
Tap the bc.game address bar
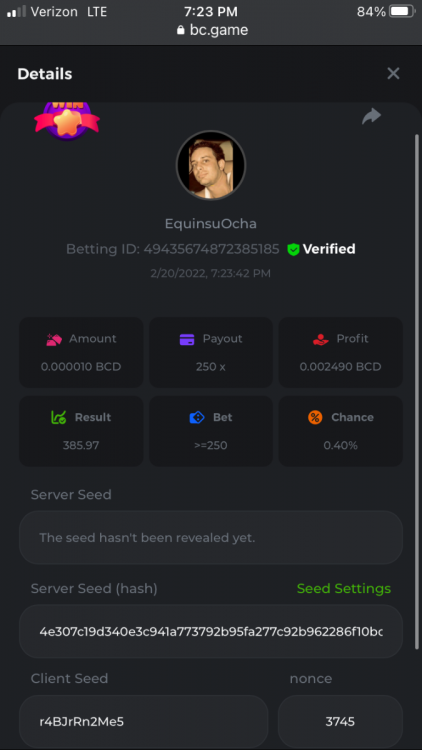point(212,30)
